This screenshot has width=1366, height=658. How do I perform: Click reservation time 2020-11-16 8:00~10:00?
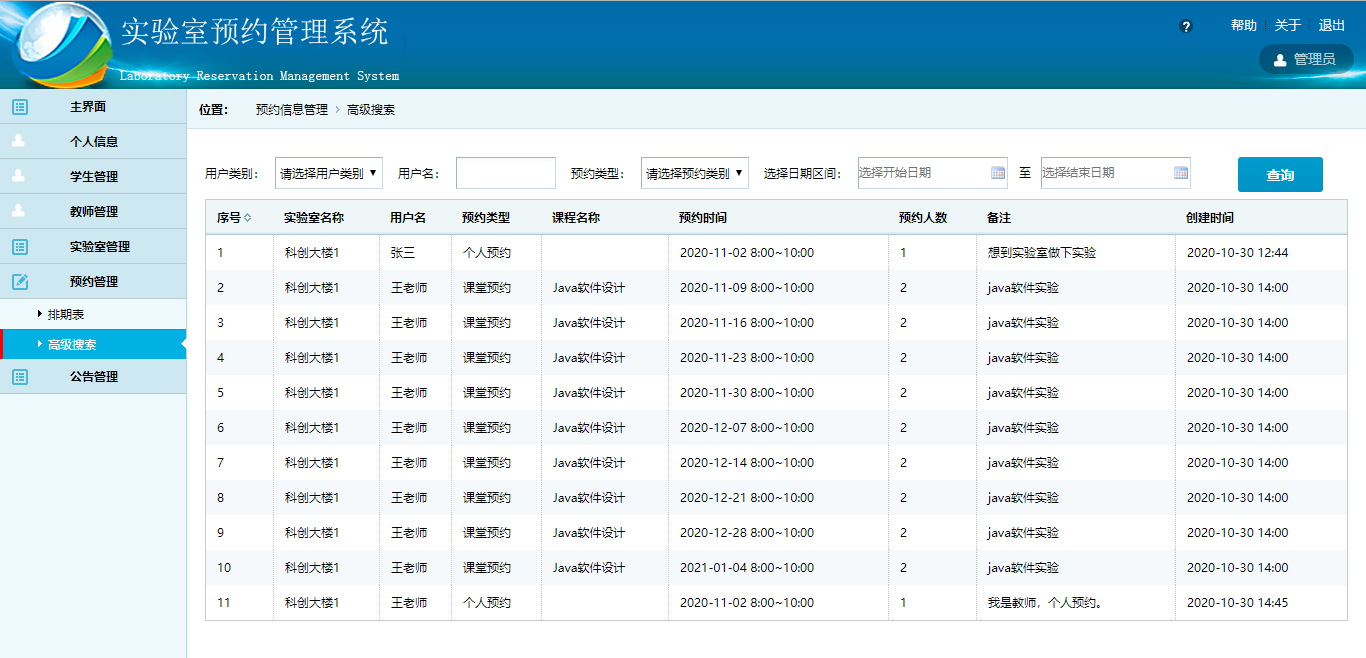(x=747, y=323)
